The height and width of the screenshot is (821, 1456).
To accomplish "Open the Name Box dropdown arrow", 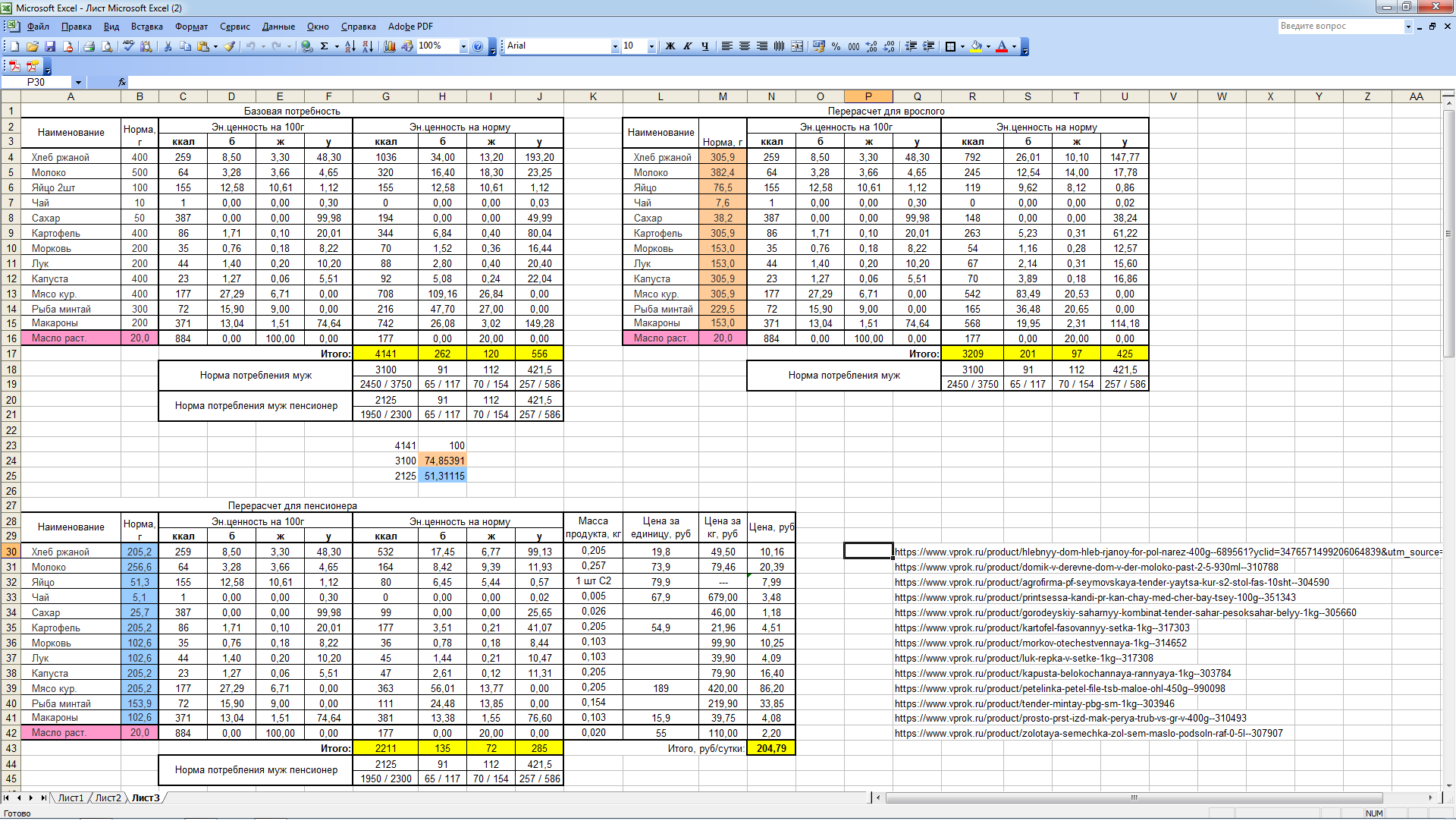I will [78, 82].
